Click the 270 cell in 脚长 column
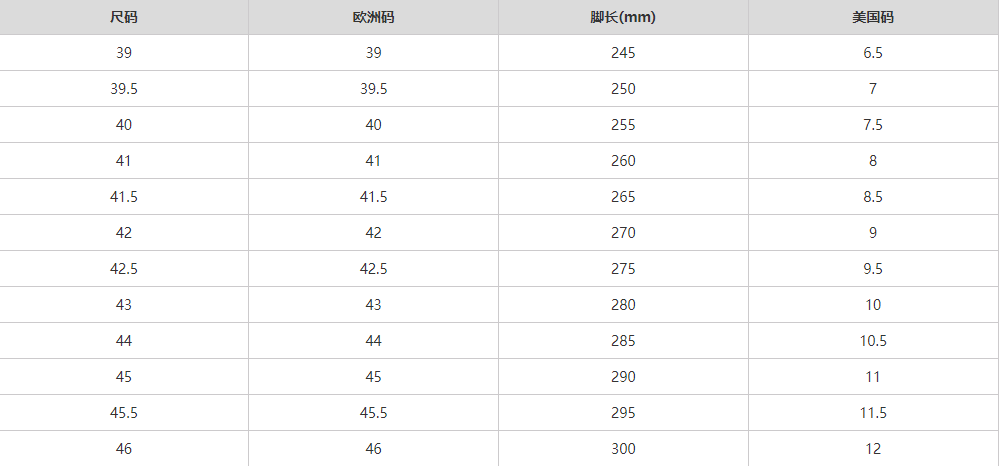 coord(623,233)
